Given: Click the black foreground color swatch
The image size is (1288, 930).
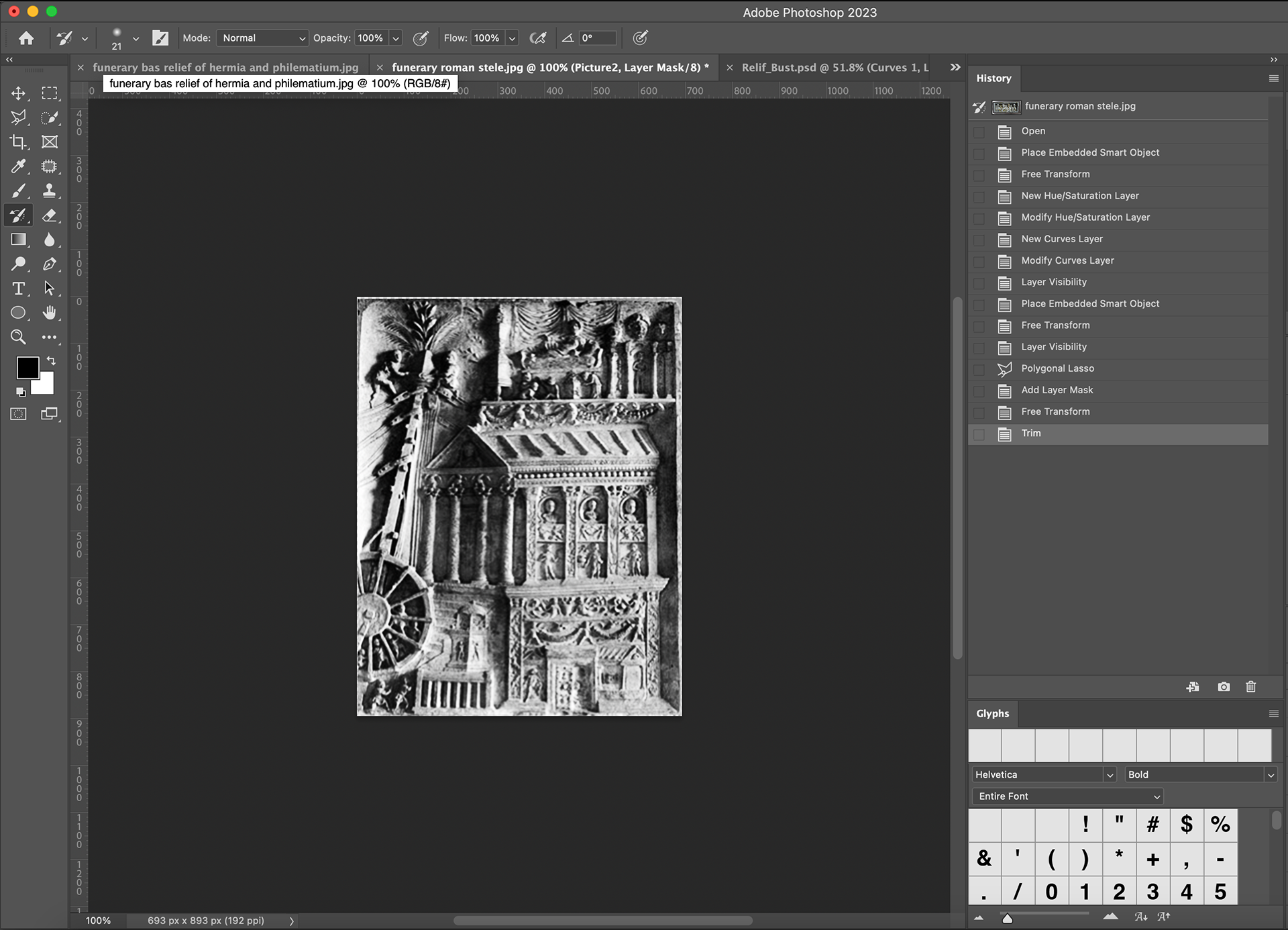Looking at the screenshot, I should (28, 368).
